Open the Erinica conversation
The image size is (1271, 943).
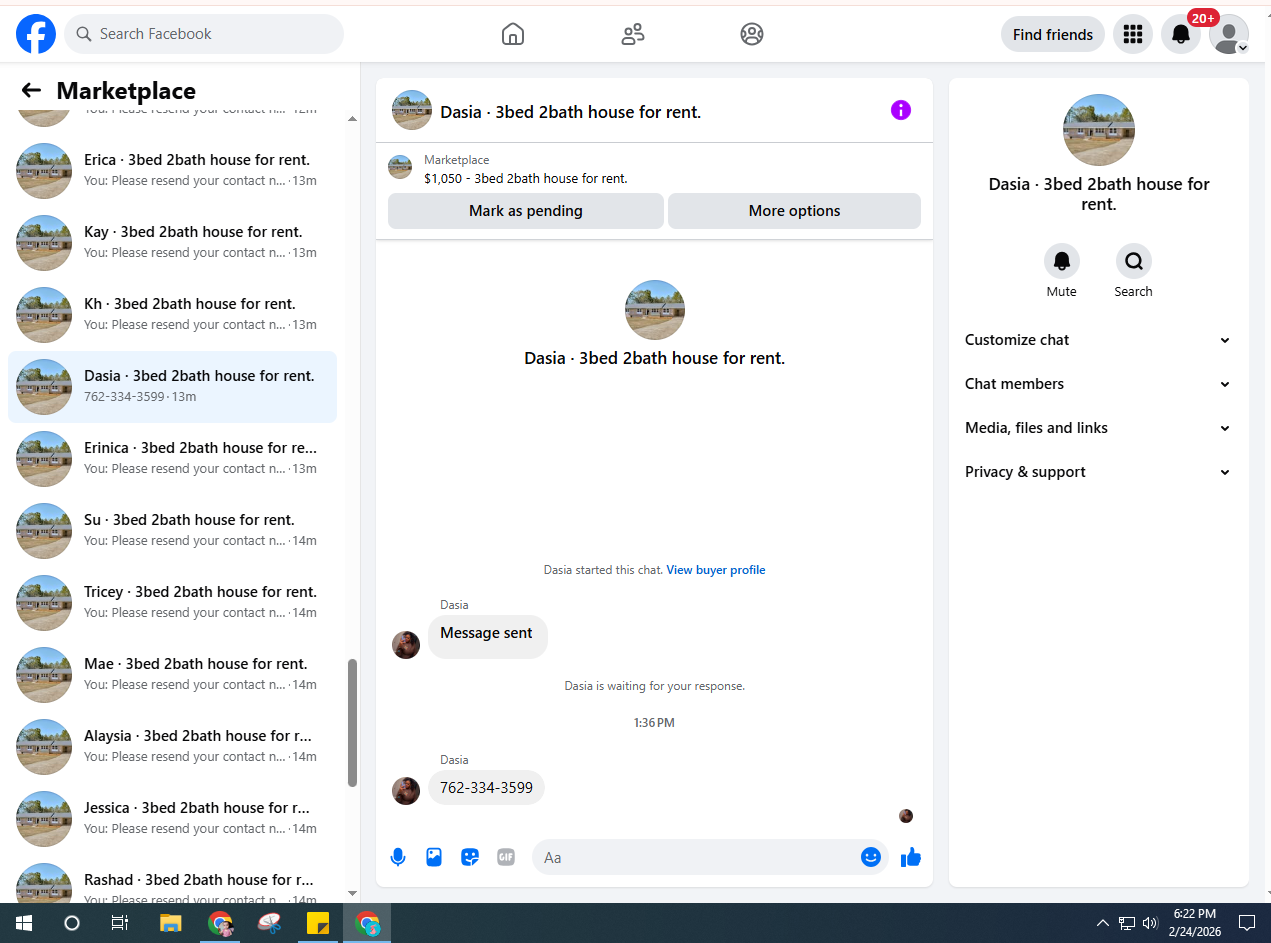pos(172,459)
